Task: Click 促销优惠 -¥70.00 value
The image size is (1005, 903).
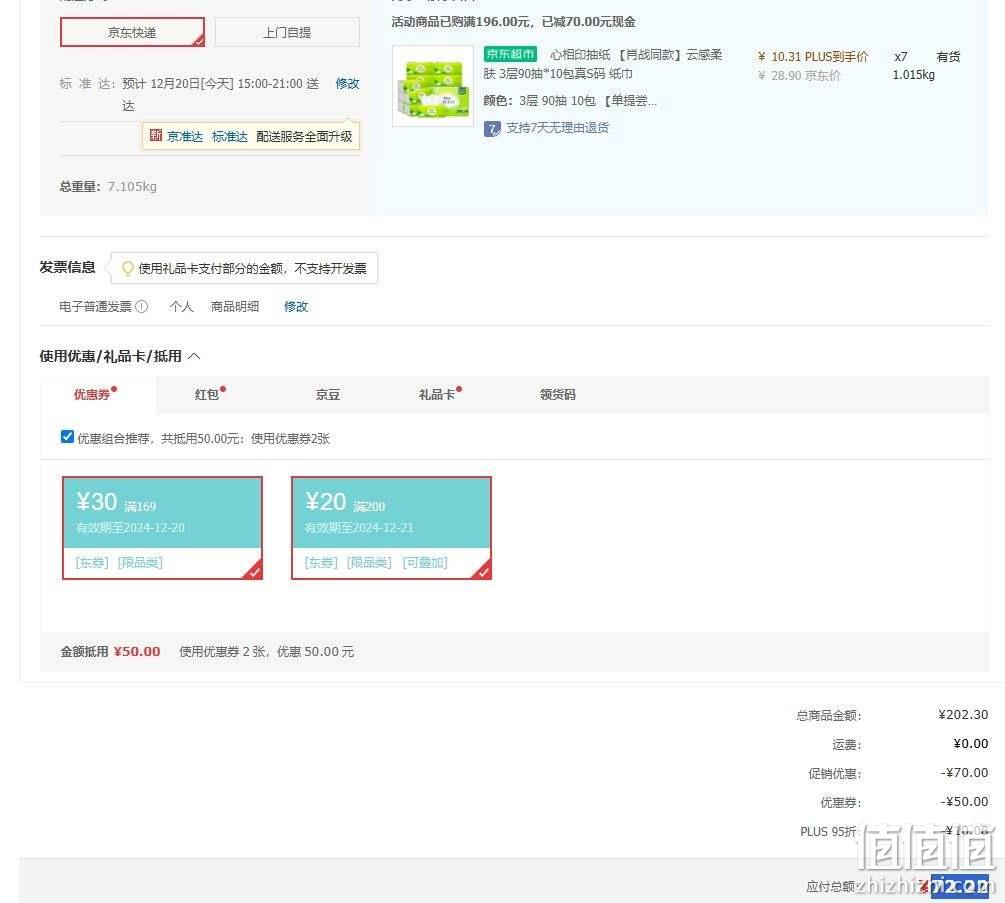Action: pos(964,773)
